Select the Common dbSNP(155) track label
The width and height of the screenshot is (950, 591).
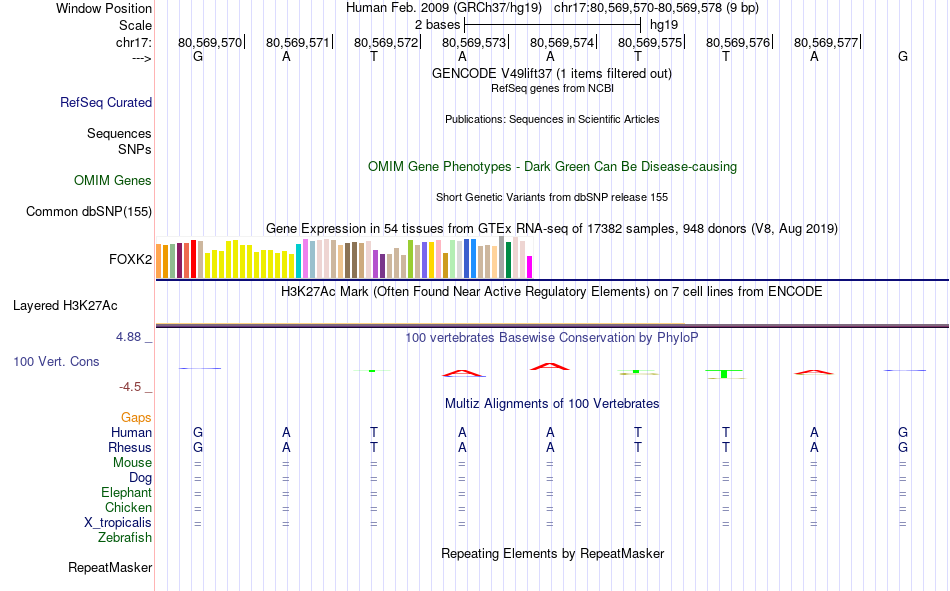tap(89, 212)
